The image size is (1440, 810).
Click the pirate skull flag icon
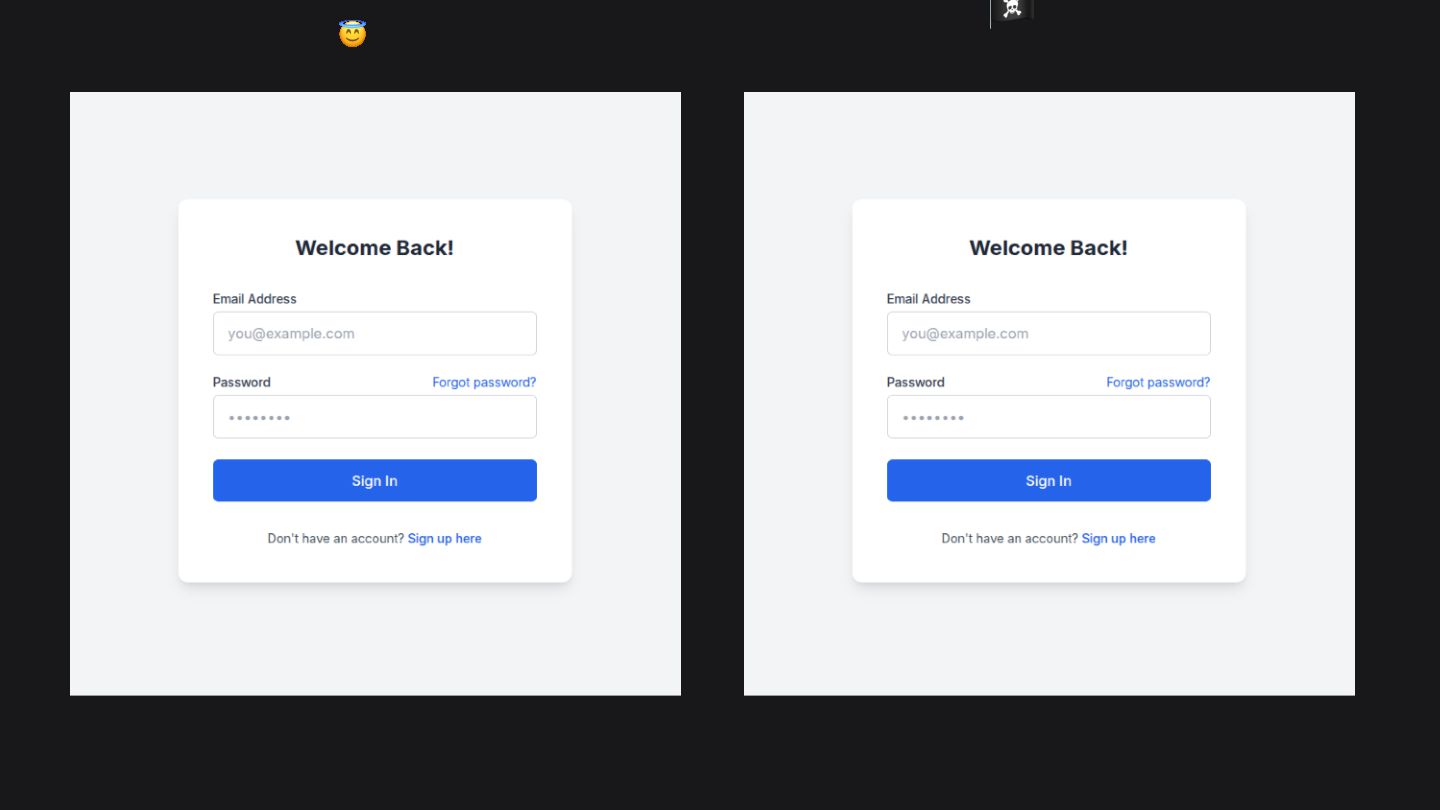[x=1012, y=10]
